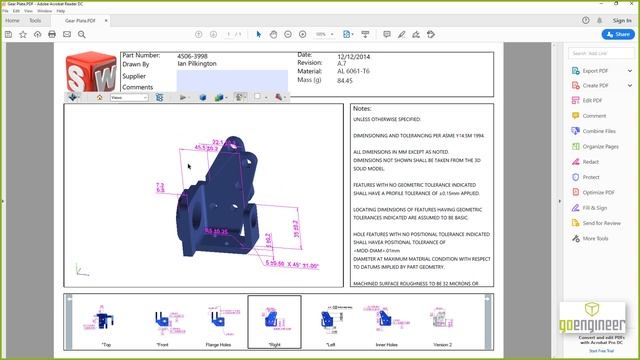Go to next page arrow
The image size is (640, 360).
213,35
